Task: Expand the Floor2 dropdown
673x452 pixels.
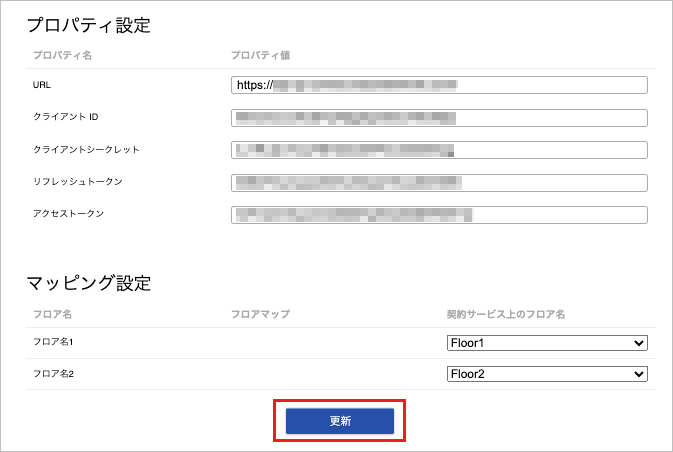Action: tap(547, 374)
